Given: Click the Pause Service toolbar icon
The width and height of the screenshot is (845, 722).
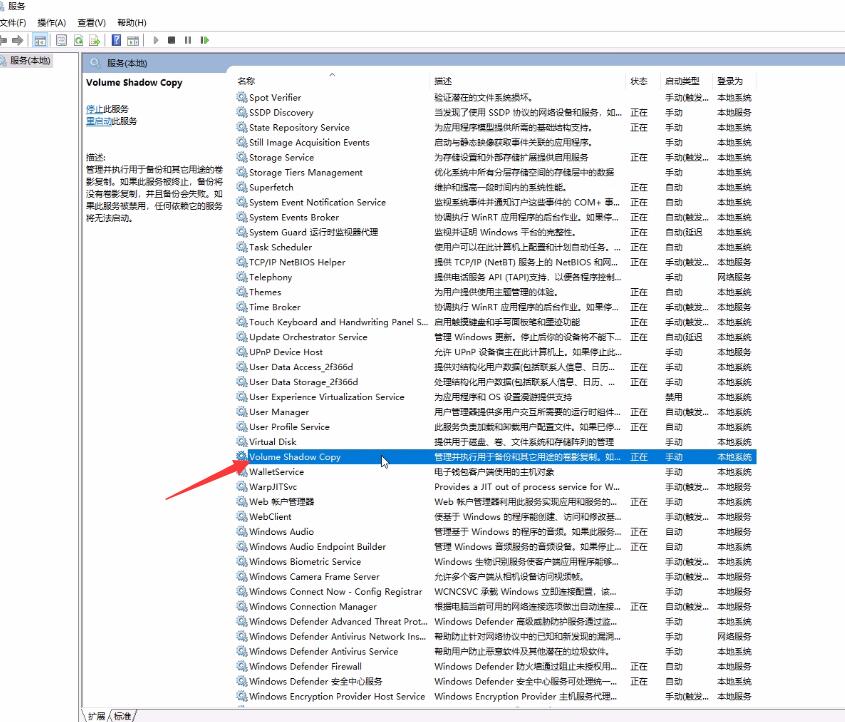Looking at the screenshot, I should click(x=188, y=40).
